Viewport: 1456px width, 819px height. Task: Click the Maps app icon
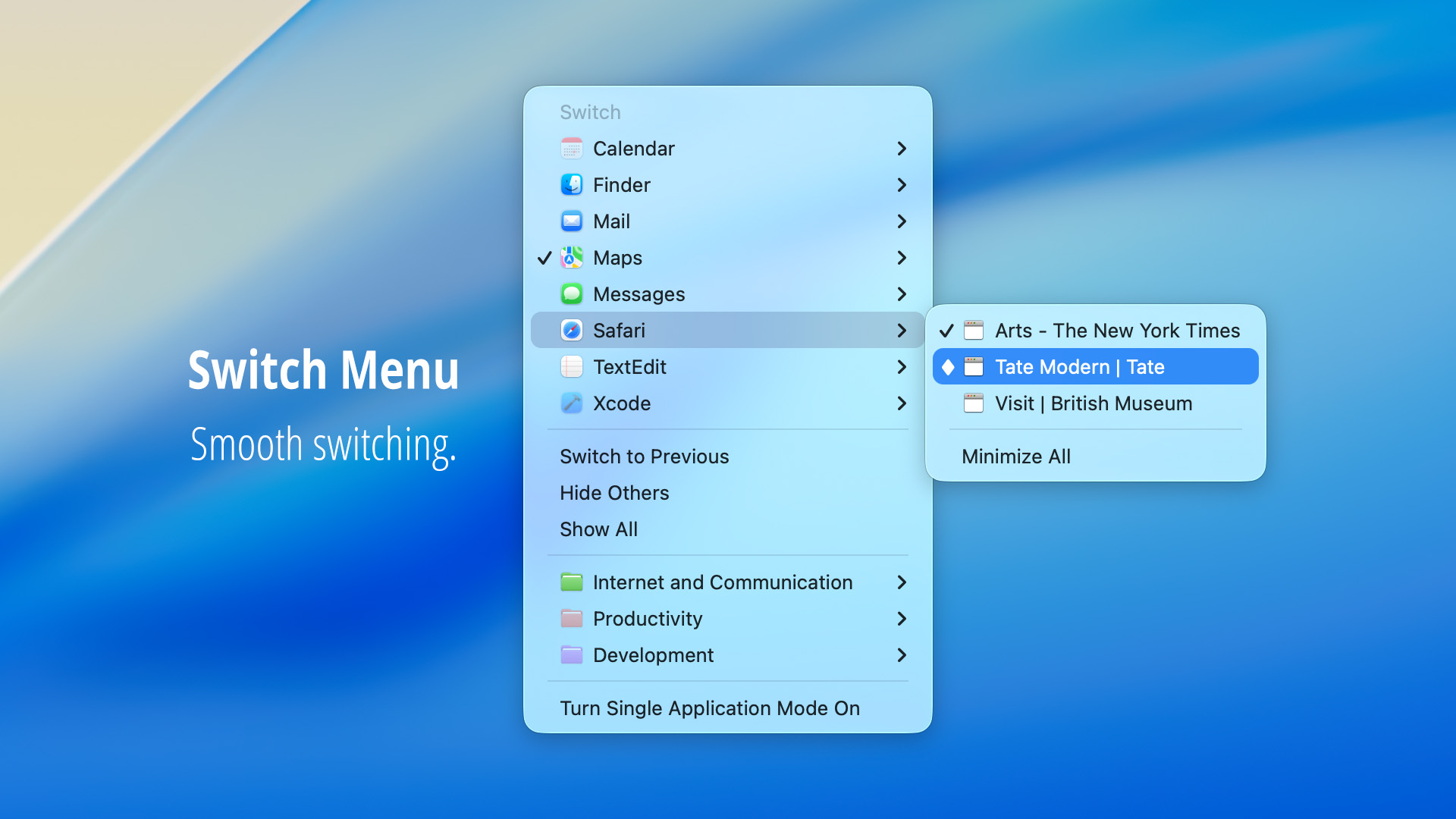click(x=572, y=258)
